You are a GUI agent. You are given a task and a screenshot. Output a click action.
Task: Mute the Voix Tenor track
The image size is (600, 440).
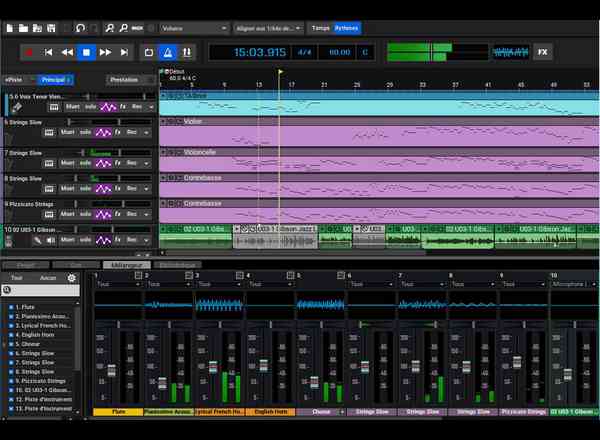[x=73, y=105]
